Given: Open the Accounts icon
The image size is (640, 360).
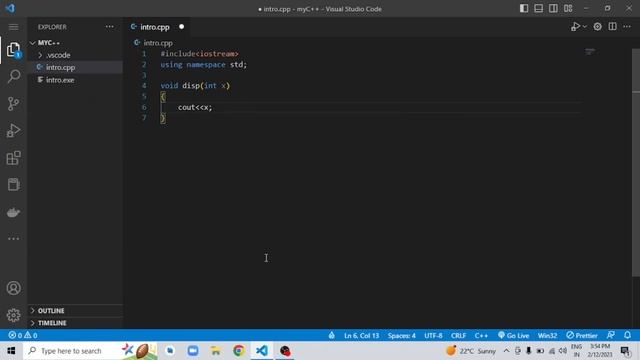Looking at the screenshot, I should tap(13, 288).
